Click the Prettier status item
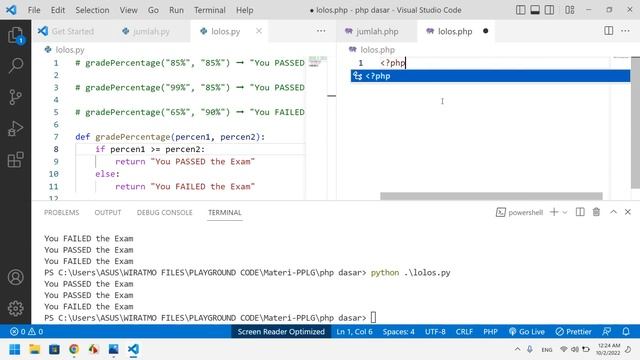 573,331
